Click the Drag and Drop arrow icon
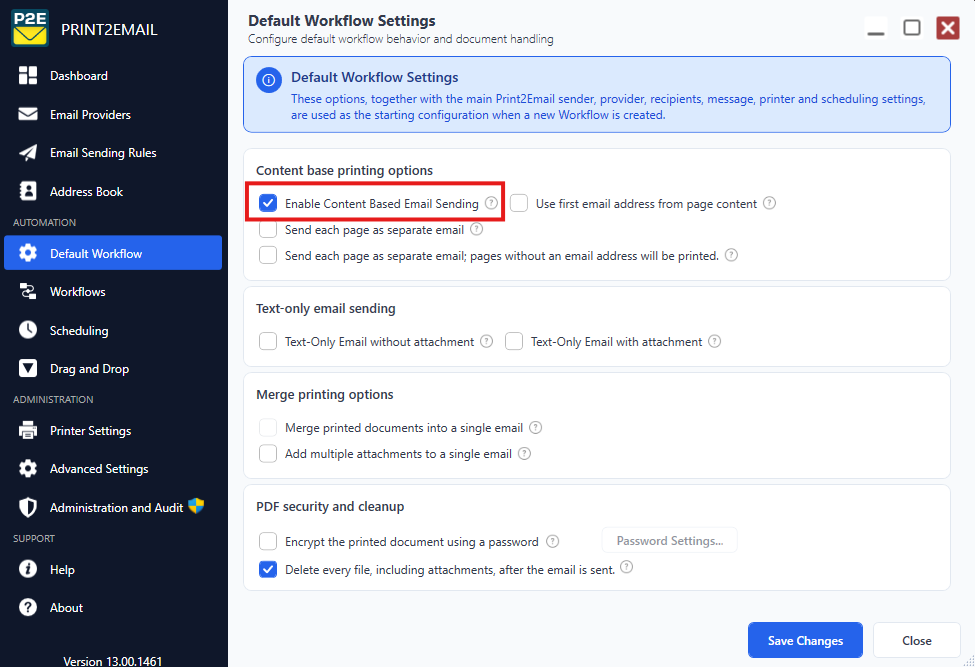The image size is (975, 667). (x=28, y=368)
